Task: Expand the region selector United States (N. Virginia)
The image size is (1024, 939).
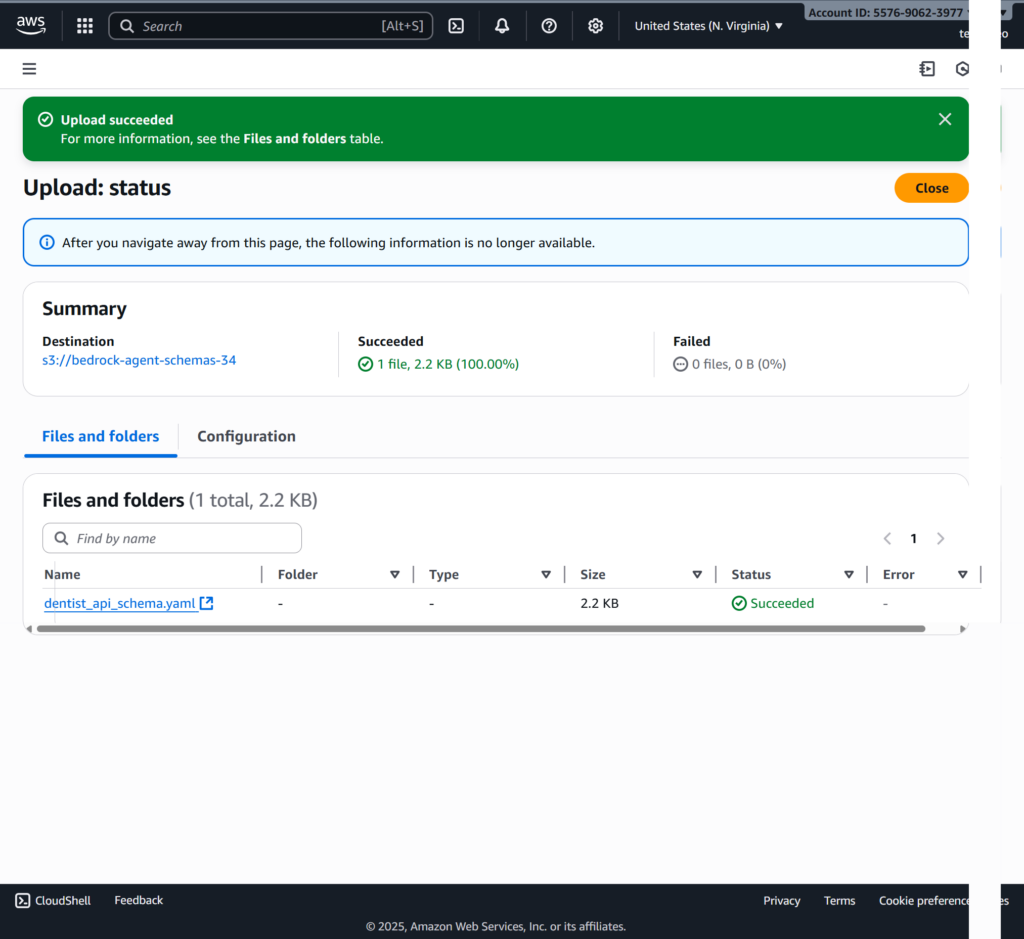Action: tap(708, 26)
